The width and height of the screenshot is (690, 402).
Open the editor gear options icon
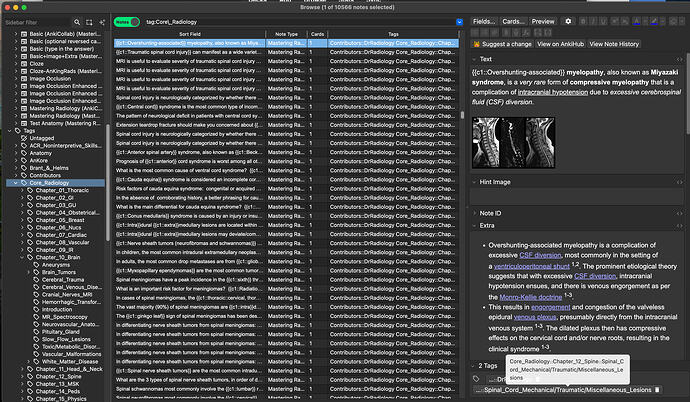click(x=568, y=21)
